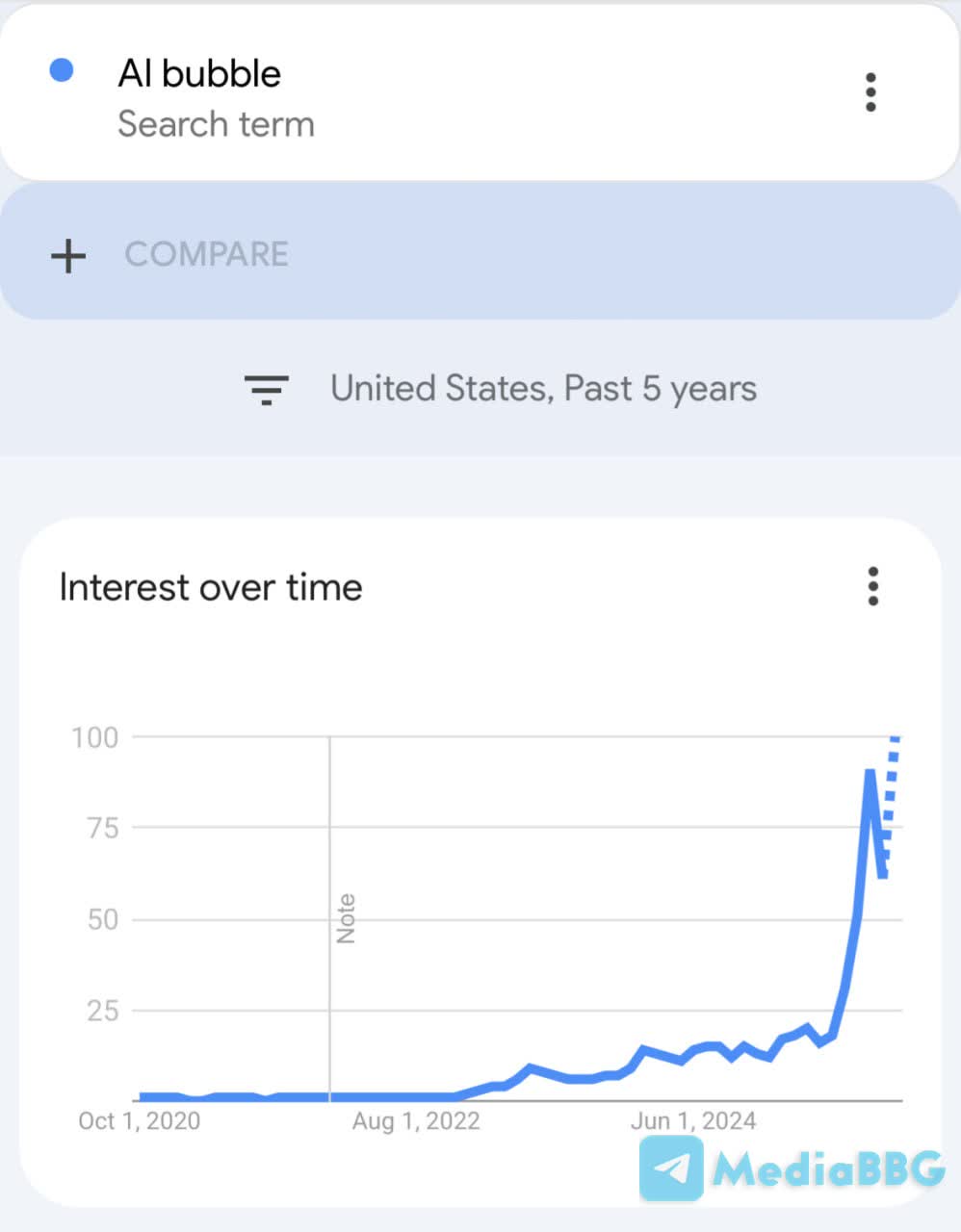Viewport: 961px width, 1232px height.
Task: Click the plus icon beside COMPARE
Action: pyautogui.click(x=68, y=255)
